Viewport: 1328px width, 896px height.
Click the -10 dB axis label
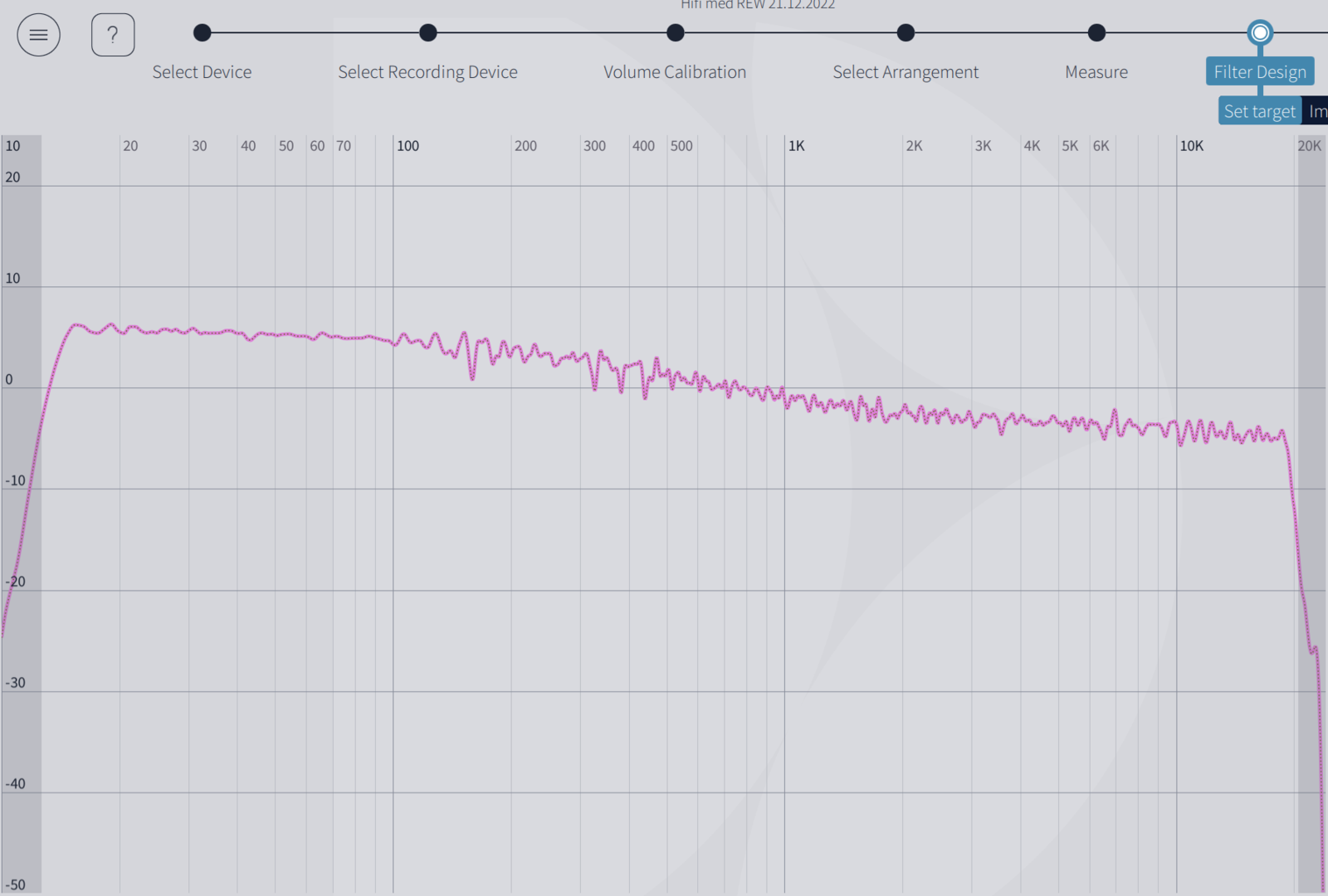(x=15, y=480)
